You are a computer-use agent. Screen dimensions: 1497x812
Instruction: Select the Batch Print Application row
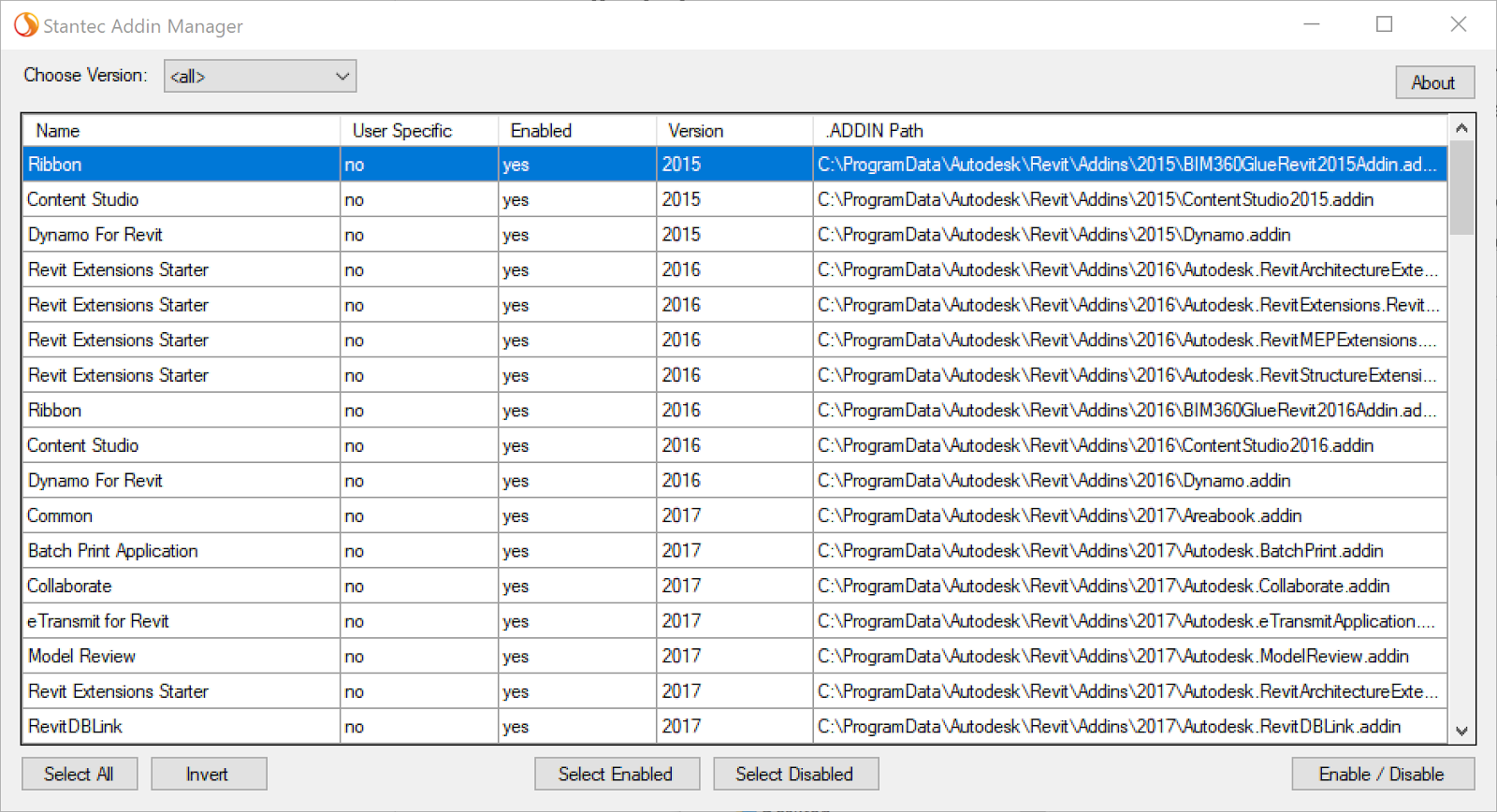coord(734,551)
